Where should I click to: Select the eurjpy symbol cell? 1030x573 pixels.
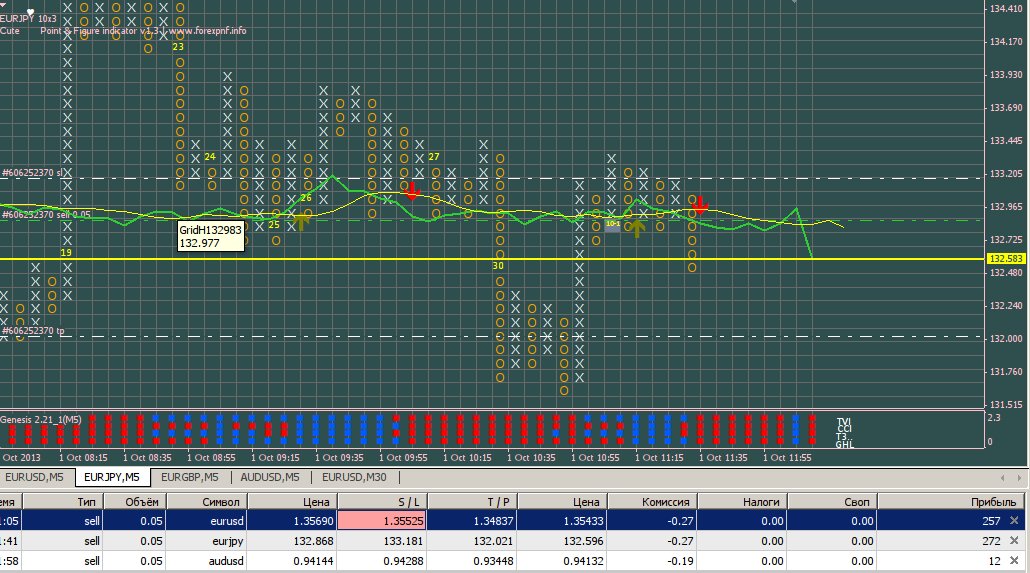point(206,541)
